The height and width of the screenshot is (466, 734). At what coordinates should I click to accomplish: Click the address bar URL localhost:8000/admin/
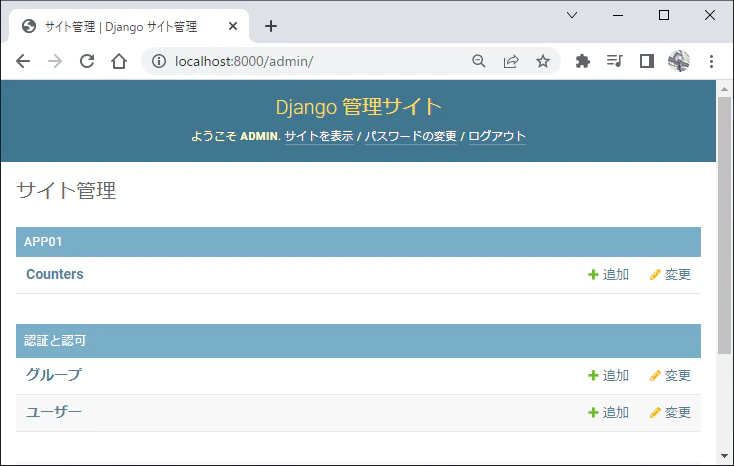244,61
